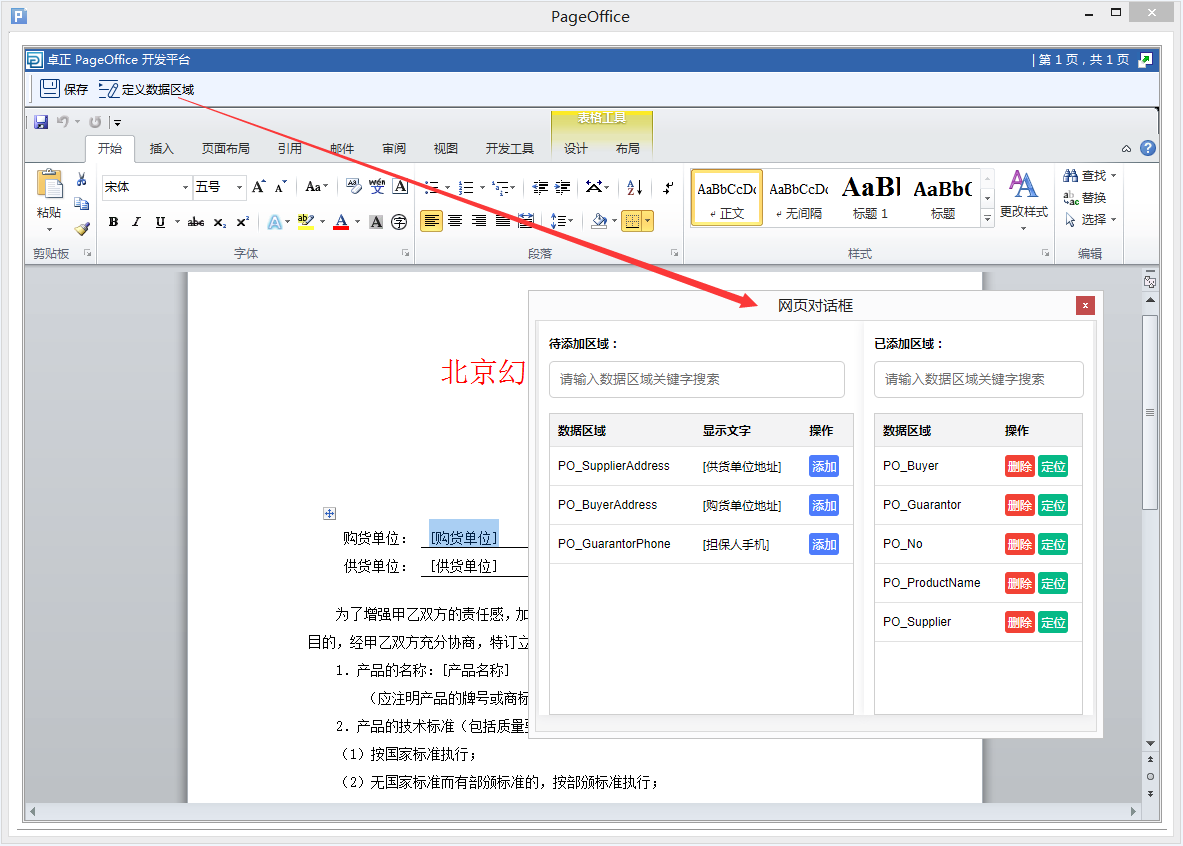Click the Increase Indent icon
Viewport: 1183px width, 846px height.
coord(563,187)
